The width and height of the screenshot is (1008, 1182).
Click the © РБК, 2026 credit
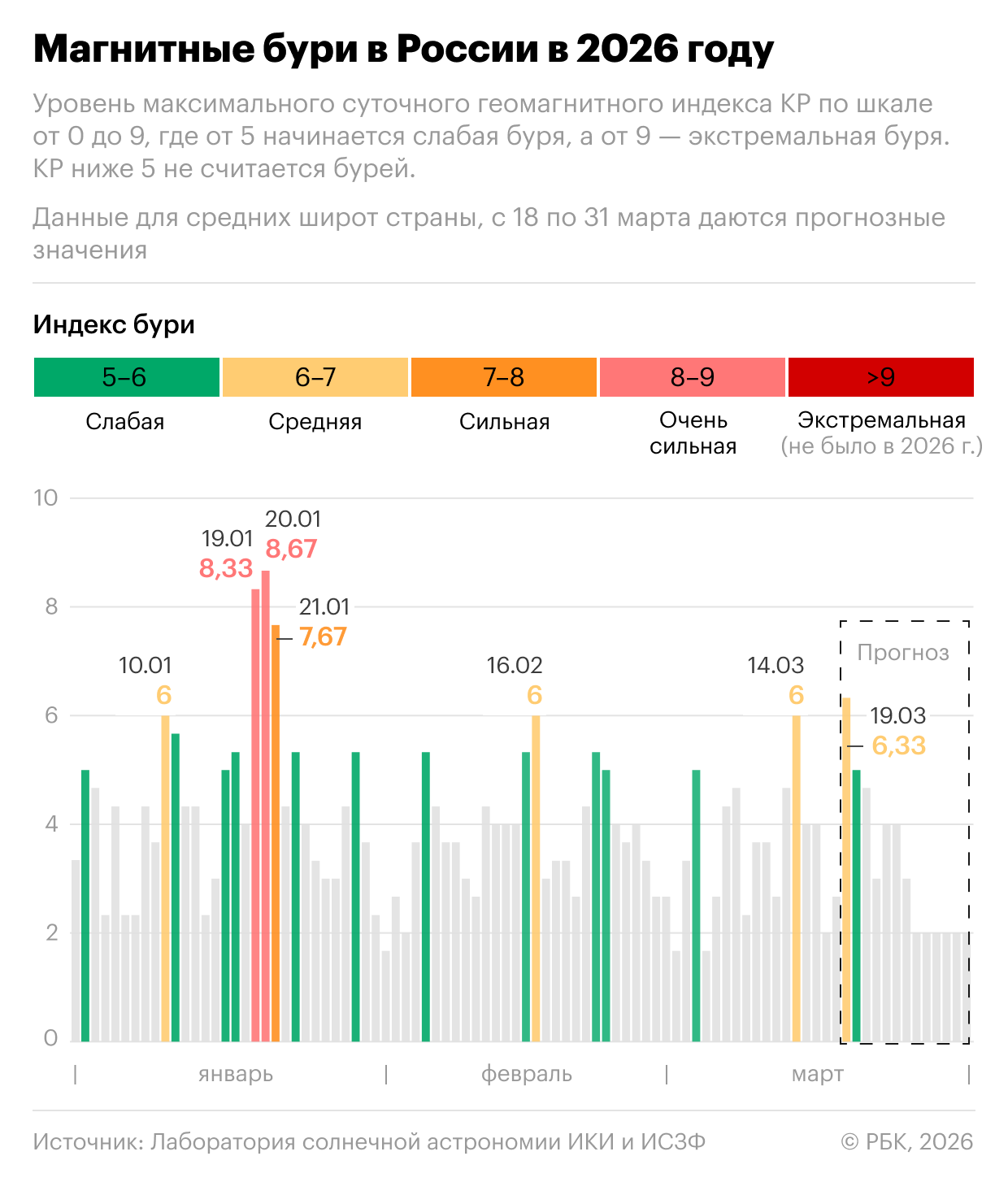(x=907, y=1141)
